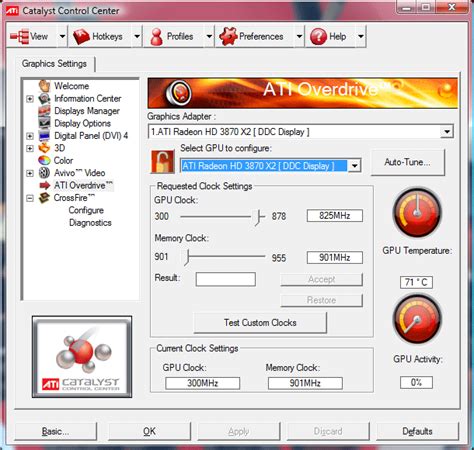Select Displays Manager in the tree

click(x=87, y=111)
